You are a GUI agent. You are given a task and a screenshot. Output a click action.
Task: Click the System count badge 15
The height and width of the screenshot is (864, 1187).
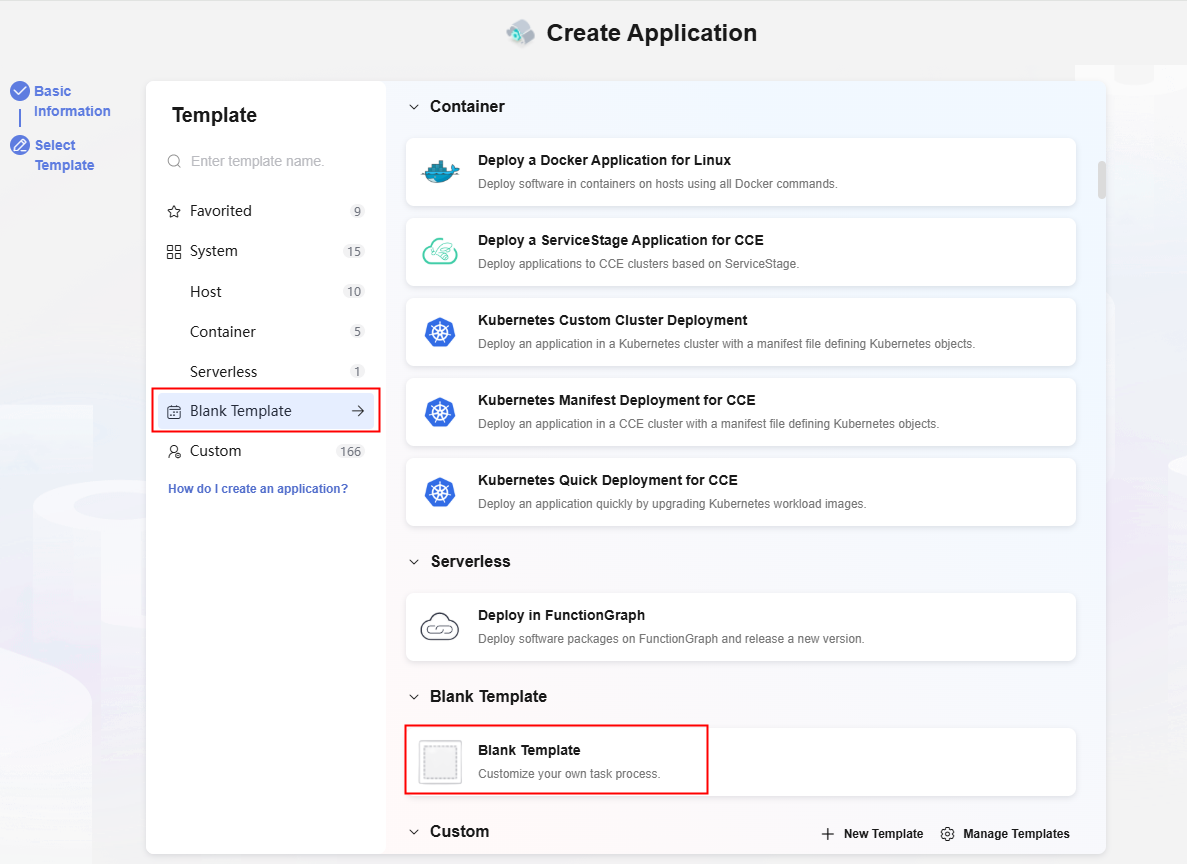354,251
